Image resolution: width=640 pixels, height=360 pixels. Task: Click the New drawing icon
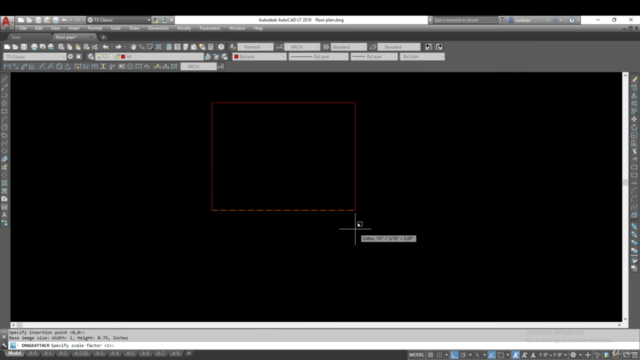(7, 47)
